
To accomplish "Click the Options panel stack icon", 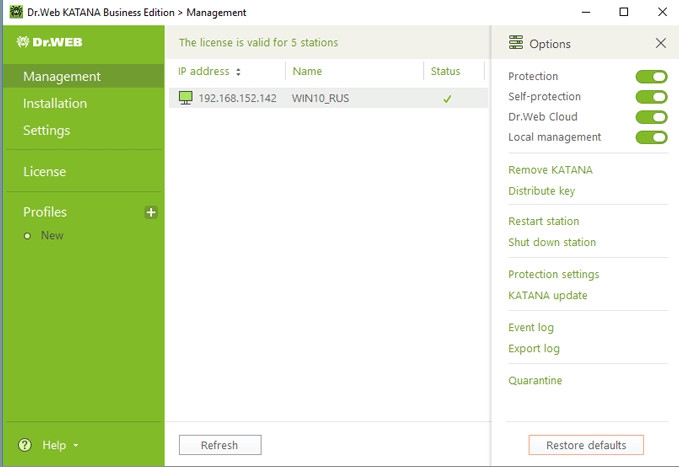I will (x=515, y=43).
